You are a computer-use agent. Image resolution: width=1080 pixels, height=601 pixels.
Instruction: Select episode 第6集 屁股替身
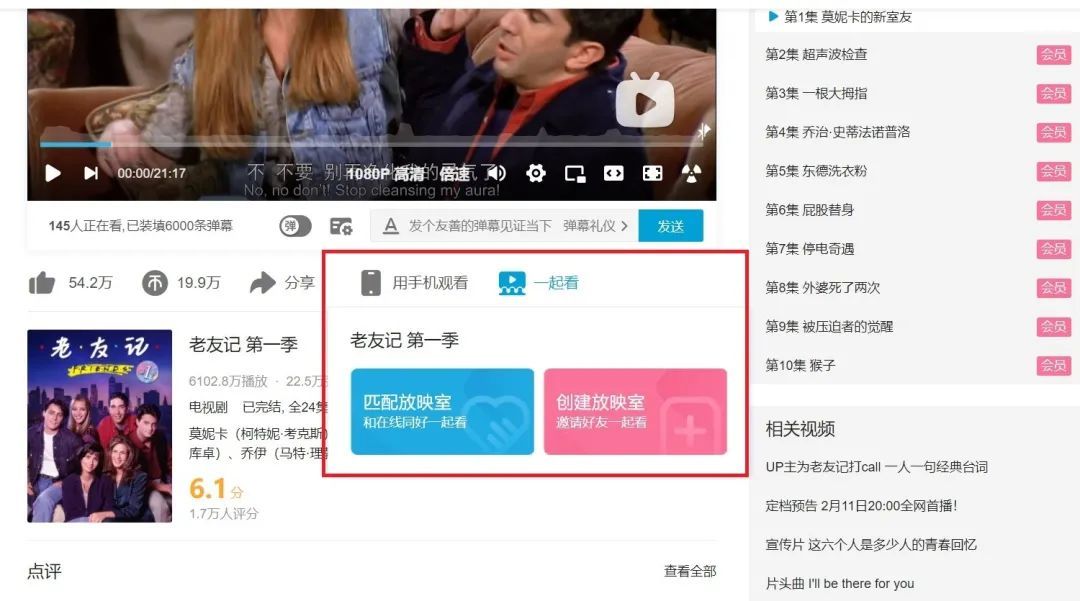pos(810,210)
